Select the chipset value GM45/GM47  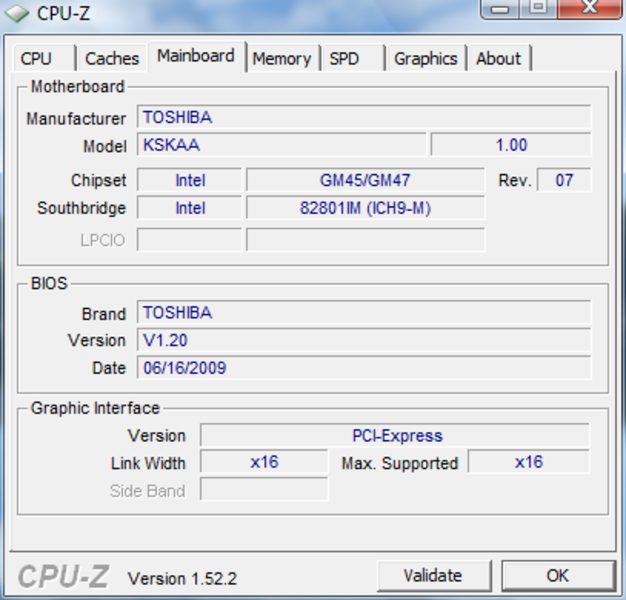click(x=365, y=180)
